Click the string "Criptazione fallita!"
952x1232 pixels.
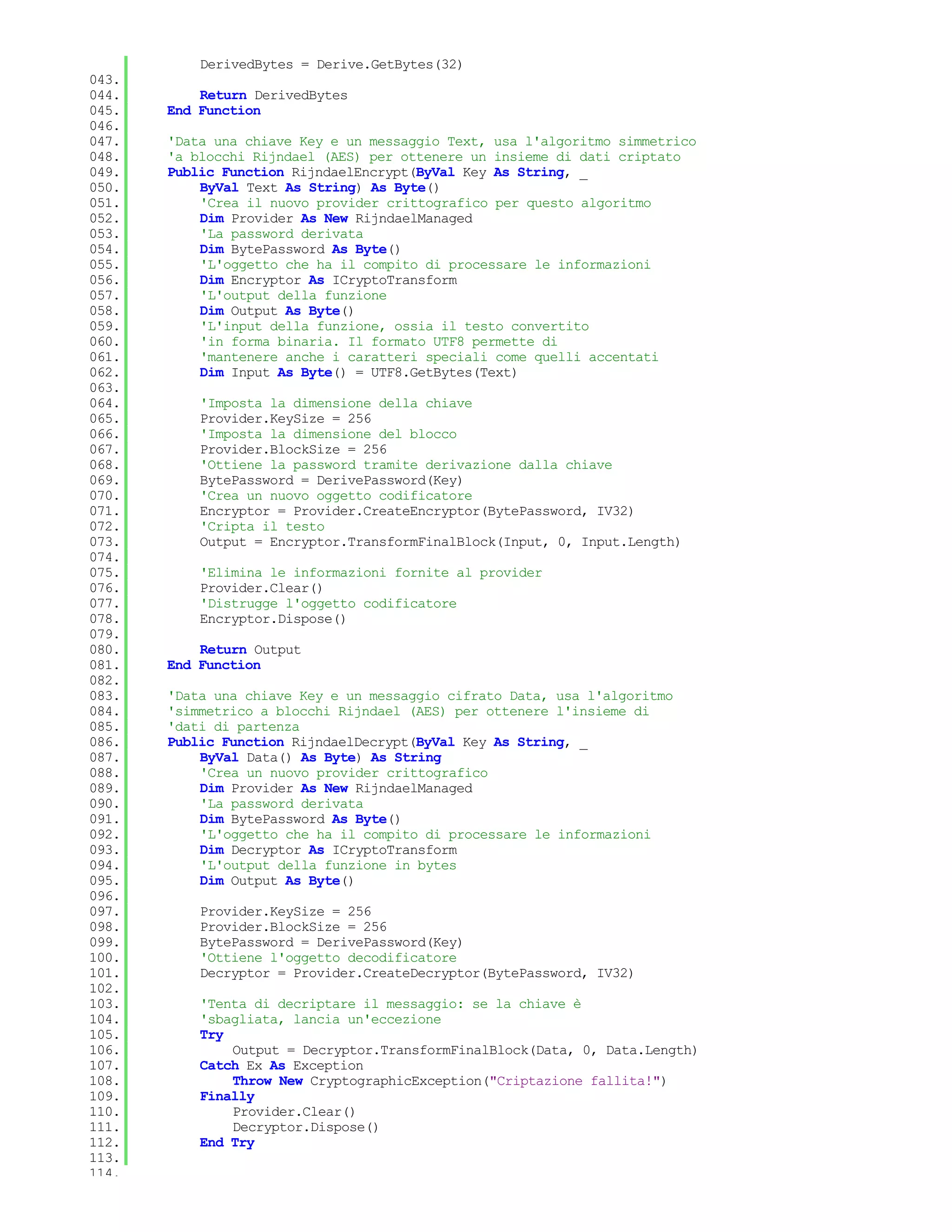(x=575, y=1081)
